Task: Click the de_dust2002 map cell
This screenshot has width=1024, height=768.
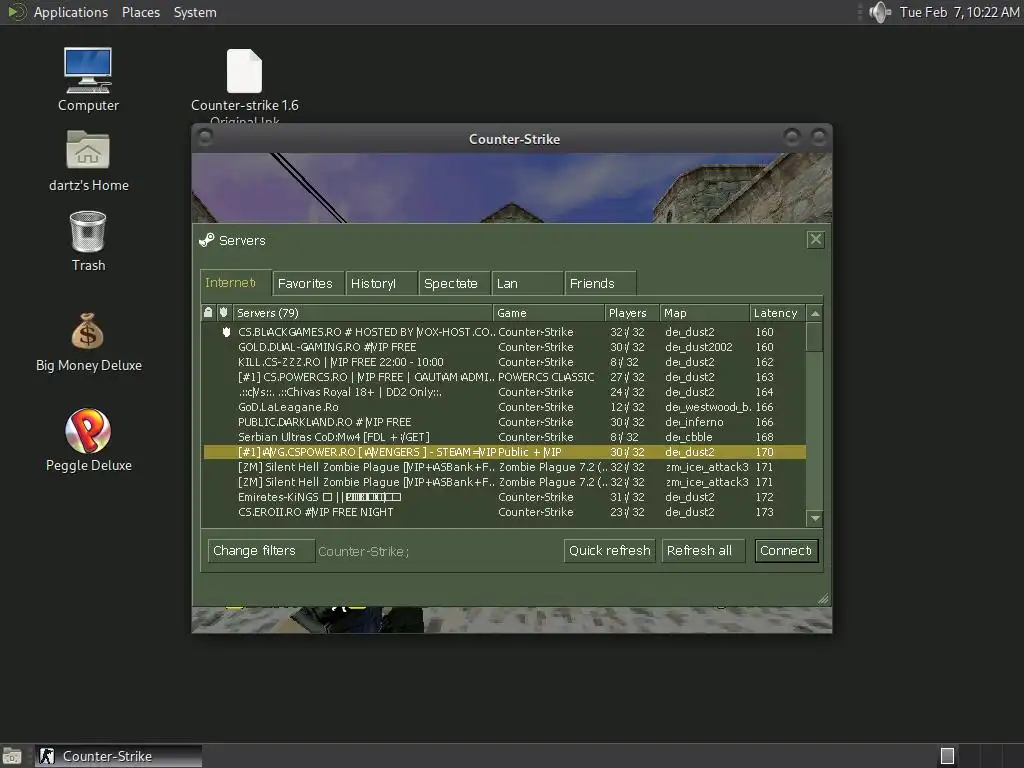Action: click(699, 347)
